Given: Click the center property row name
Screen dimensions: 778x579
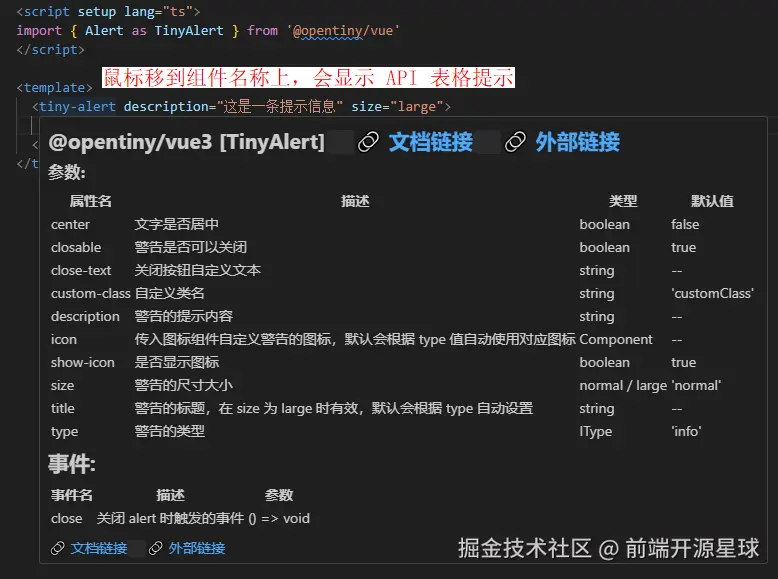Looking at the screenshot, I should tap(70, 224).
